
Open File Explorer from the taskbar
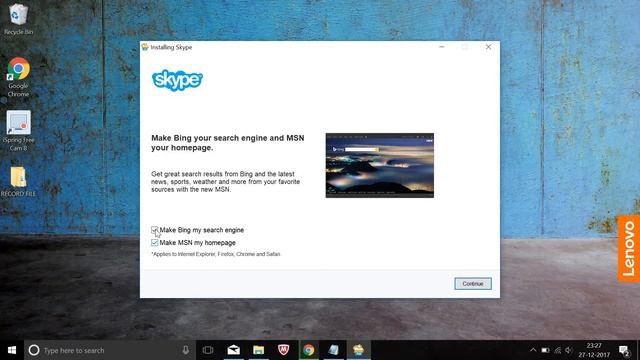point(258,350)
